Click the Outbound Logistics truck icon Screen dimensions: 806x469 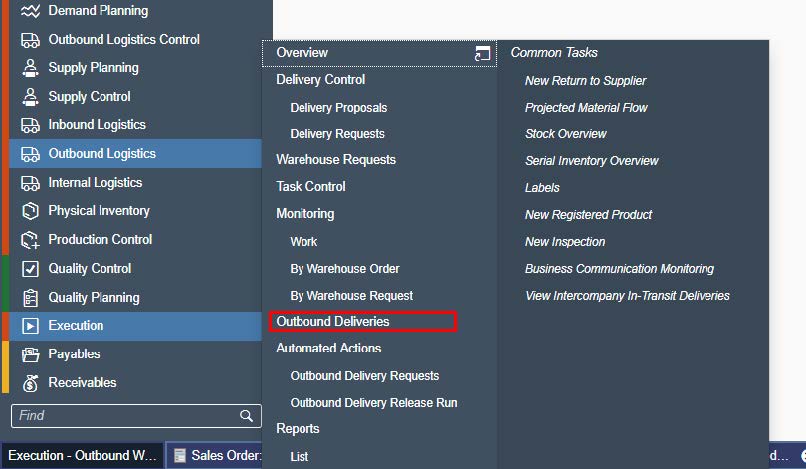tap(30, 154)
